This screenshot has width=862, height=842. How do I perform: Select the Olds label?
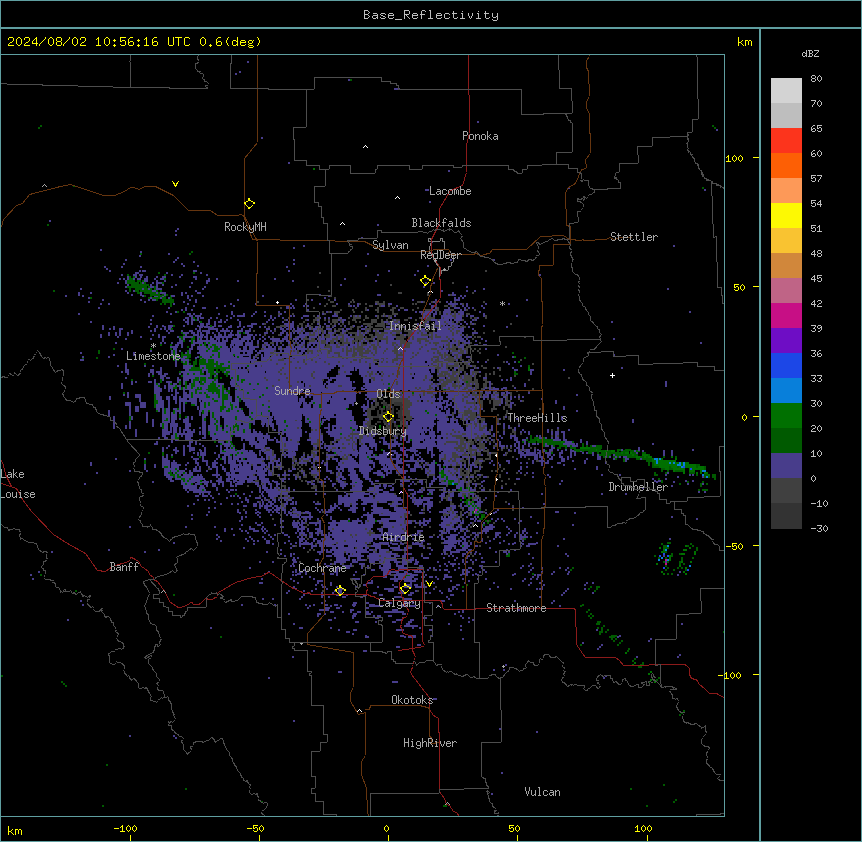(388, 394)
